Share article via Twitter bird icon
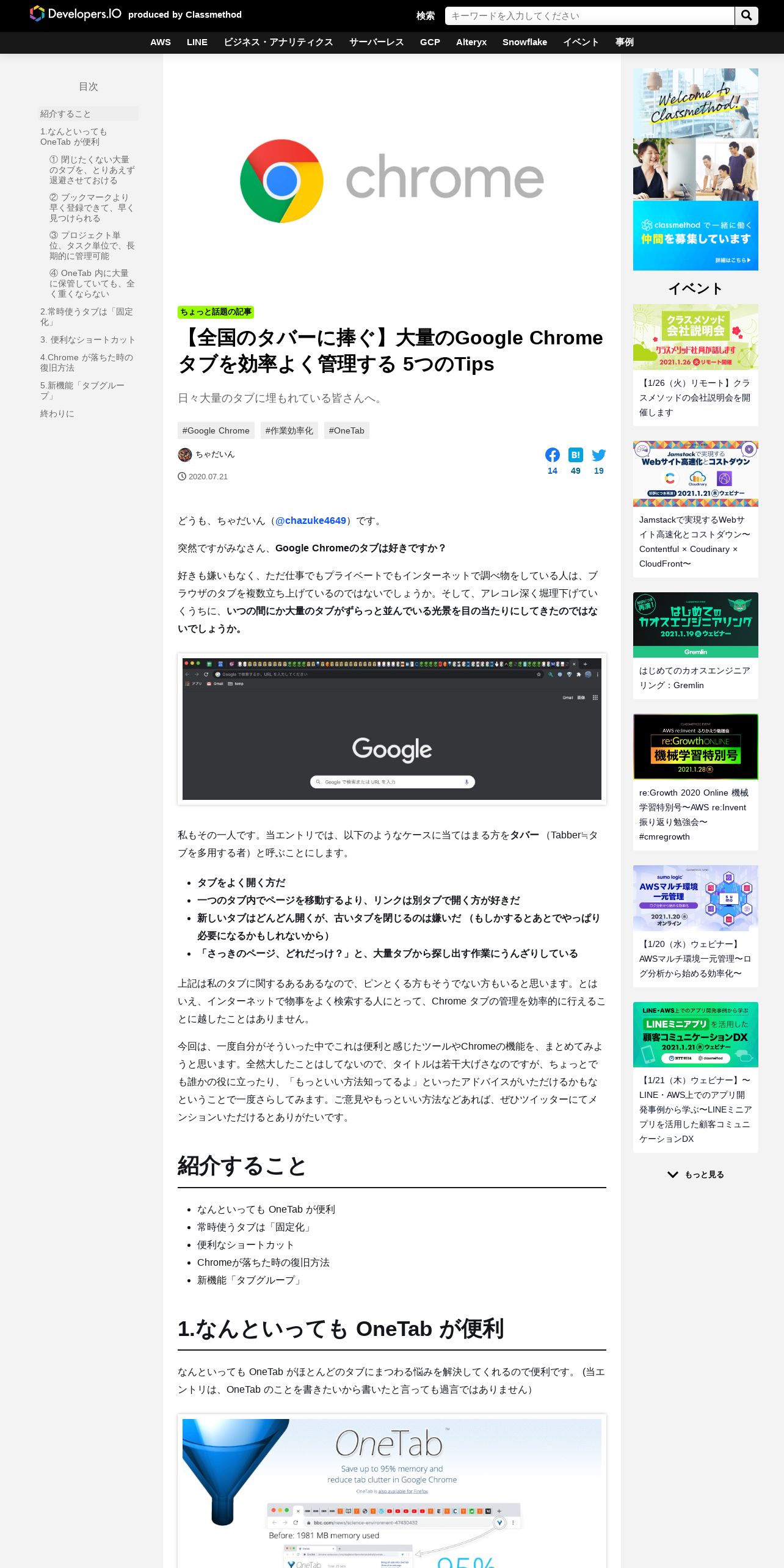Screen dimensions: 784x1568 pyautogui.click(x=598, y=455)
